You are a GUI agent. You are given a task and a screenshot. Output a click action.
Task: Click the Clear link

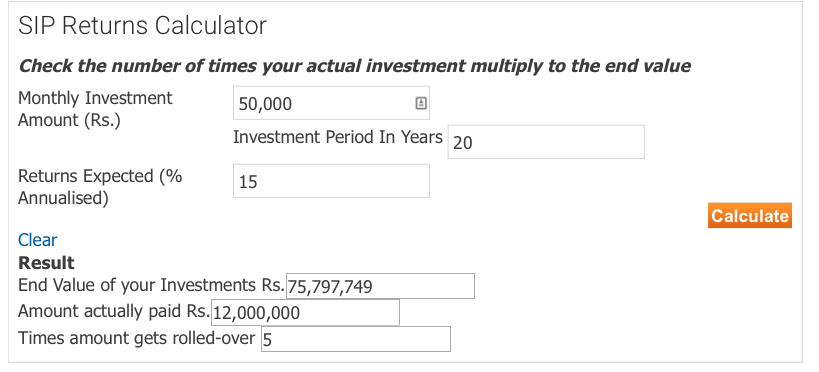(38, 240)
